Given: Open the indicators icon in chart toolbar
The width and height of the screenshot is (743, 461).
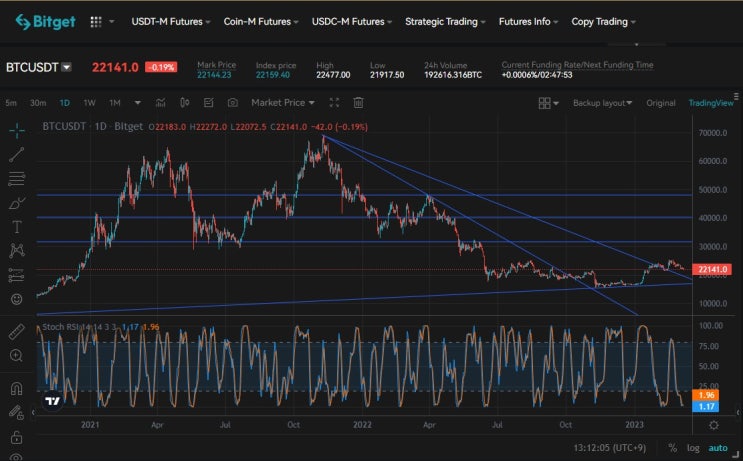Looking at the screenshot, I should click(161, 103).
